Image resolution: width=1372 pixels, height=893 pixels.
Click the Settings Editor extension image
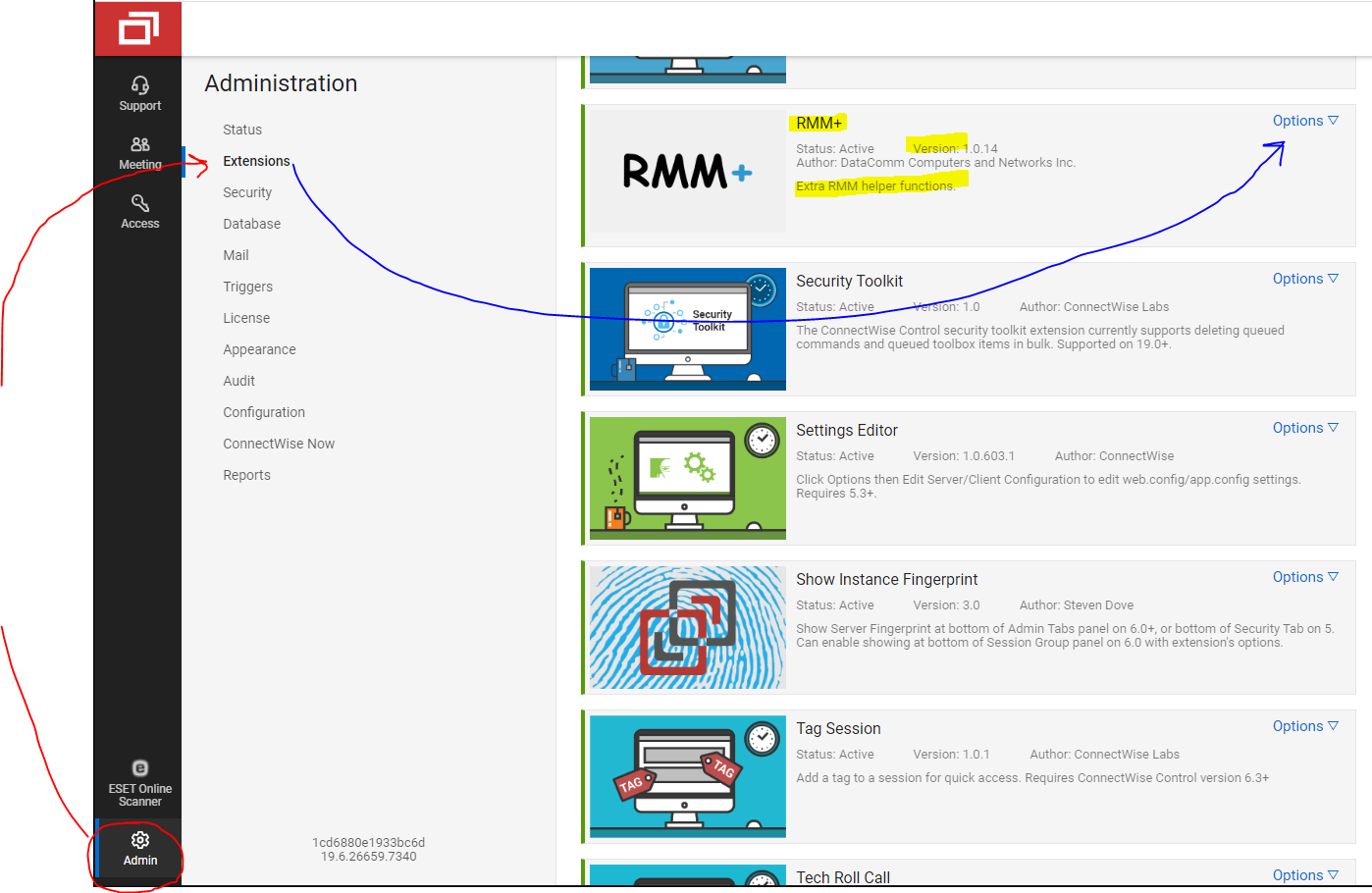click(x=687, y=478)
